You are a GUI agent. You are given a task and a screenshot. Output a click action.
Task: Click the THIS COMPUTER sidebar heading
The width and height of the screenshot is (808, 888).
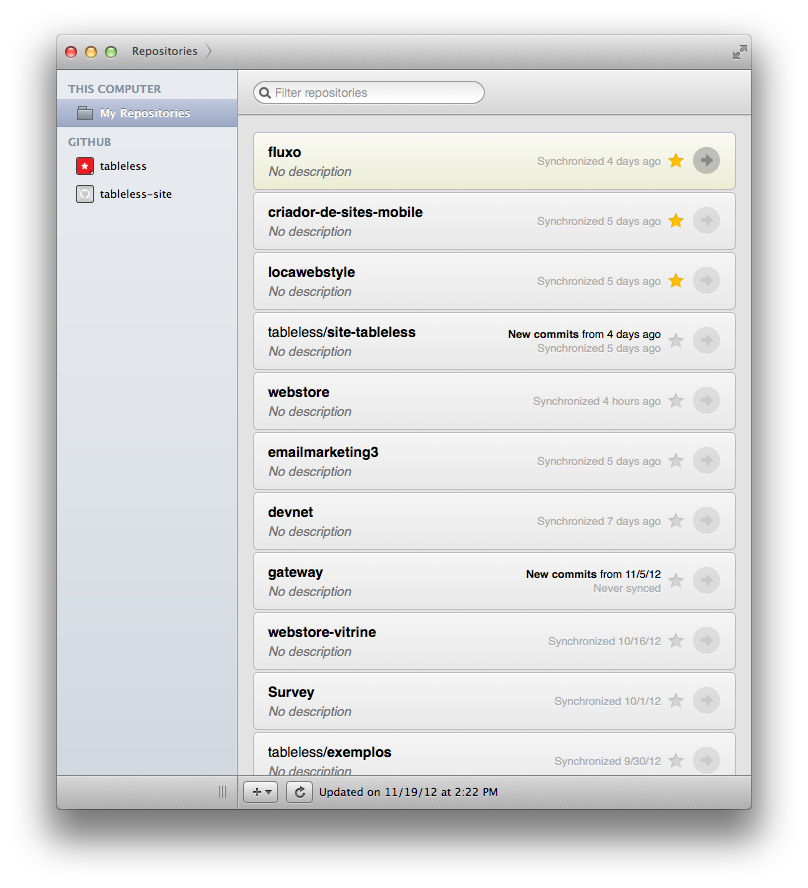coord(114,89)
